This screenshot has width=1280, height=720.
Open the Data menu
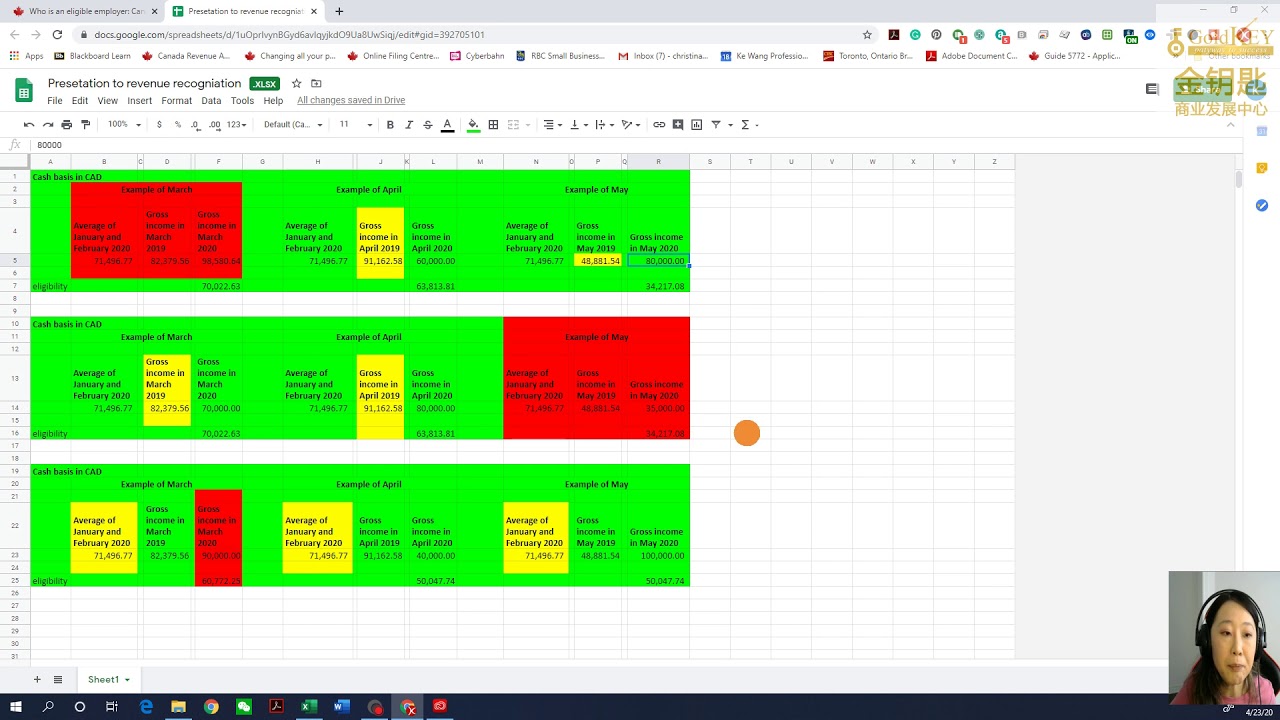pos(211,101)
